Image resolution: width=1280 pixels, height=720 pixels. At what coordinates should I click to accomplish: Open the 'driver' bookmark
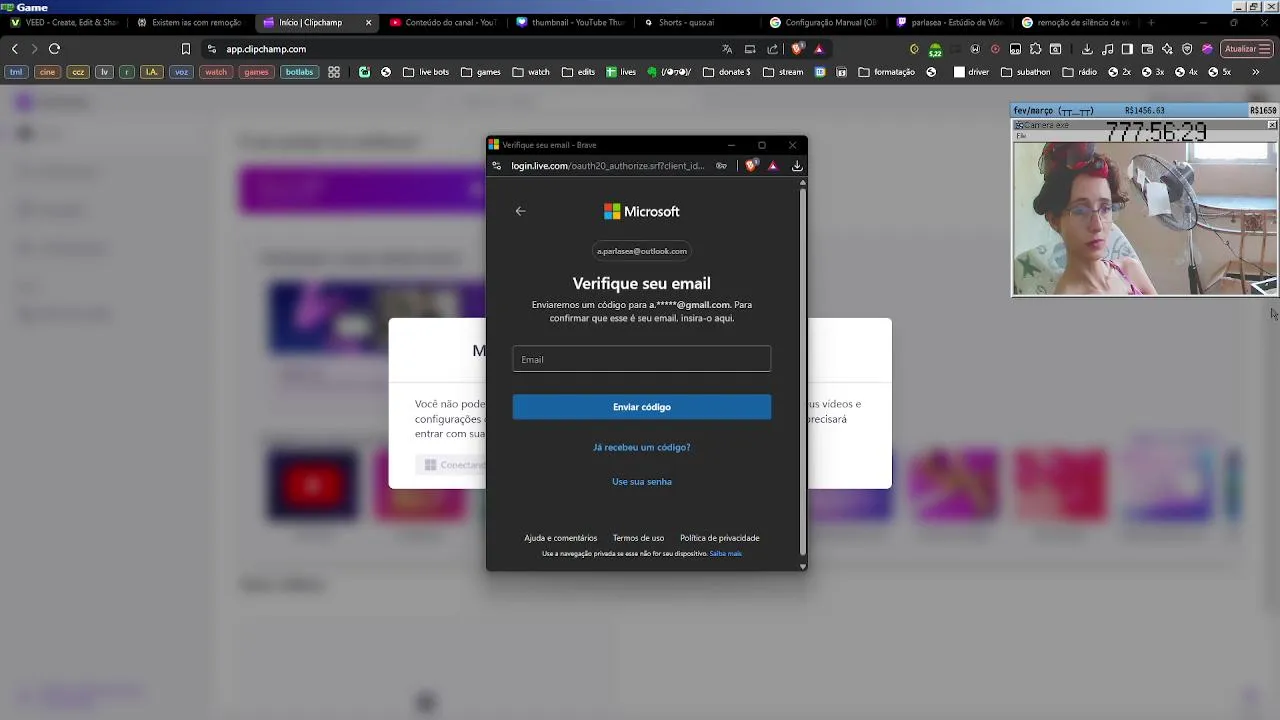pos(971,72)
